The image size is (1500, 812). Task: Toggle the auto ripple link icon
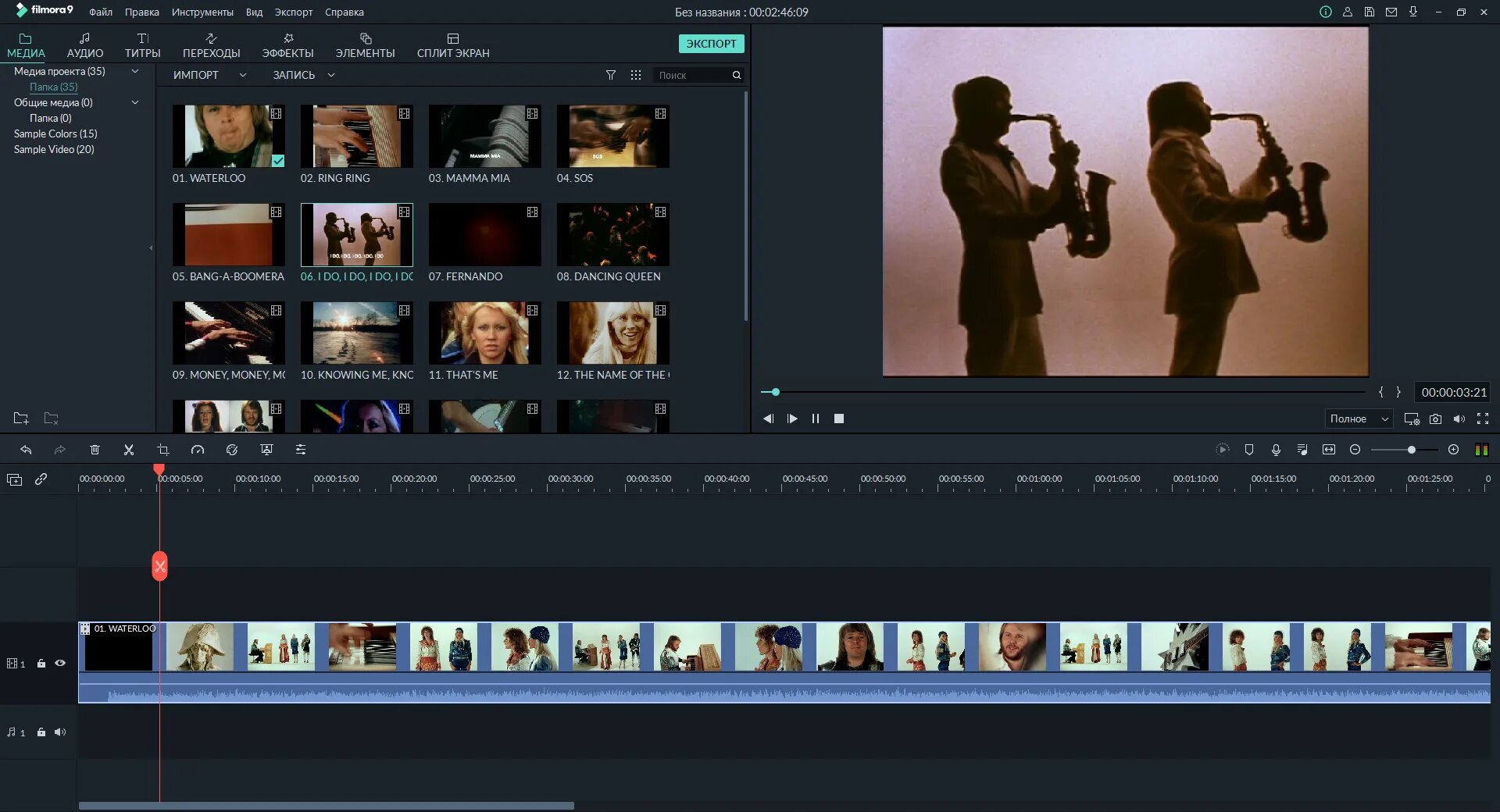click(41, 479)
